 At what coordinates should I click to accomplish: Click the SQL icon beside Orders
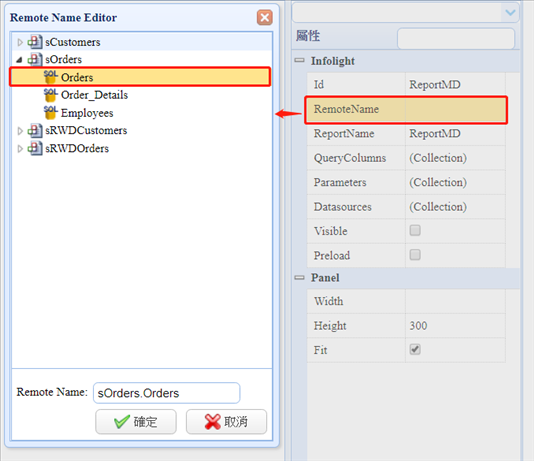[50, 77]
